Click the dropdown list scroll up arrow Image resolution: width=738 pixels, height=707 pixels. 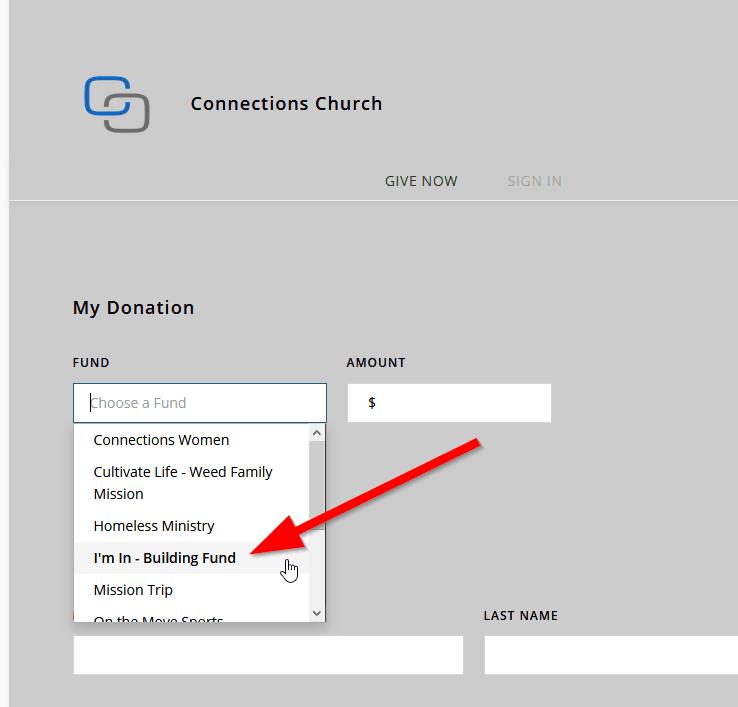317,433
